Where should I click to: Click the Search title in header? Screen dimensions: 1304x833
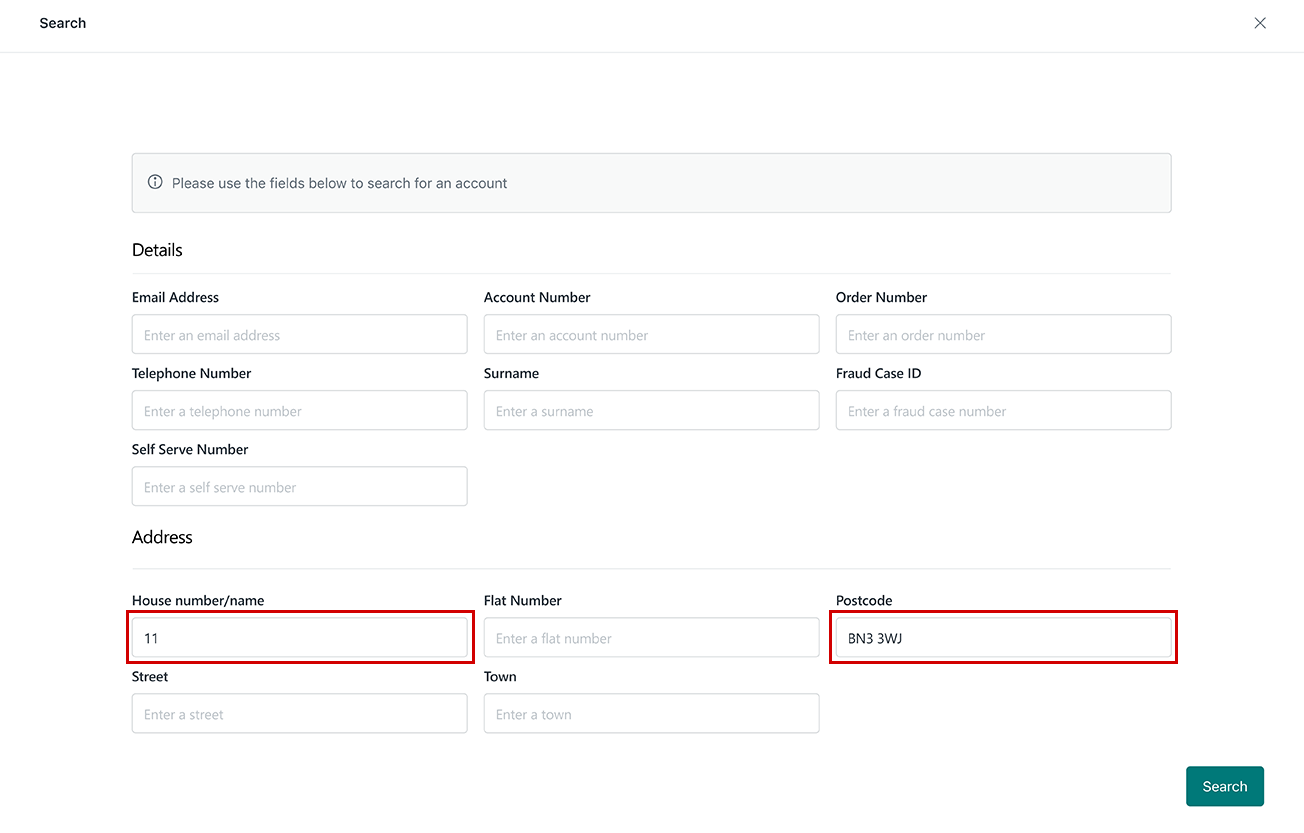point(63,23)
